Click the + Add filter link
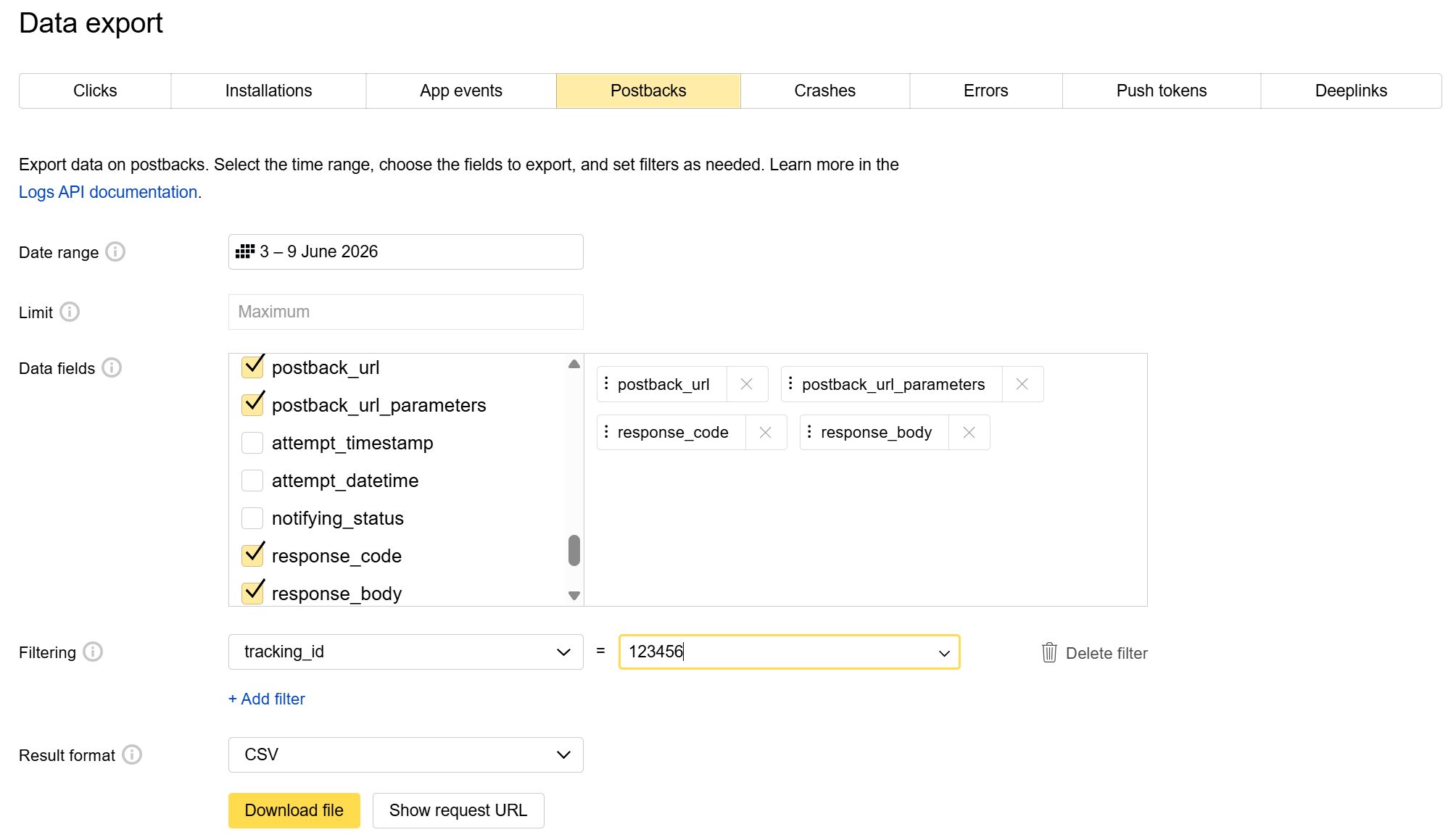 pyautogui.click(x=267, y=699)
